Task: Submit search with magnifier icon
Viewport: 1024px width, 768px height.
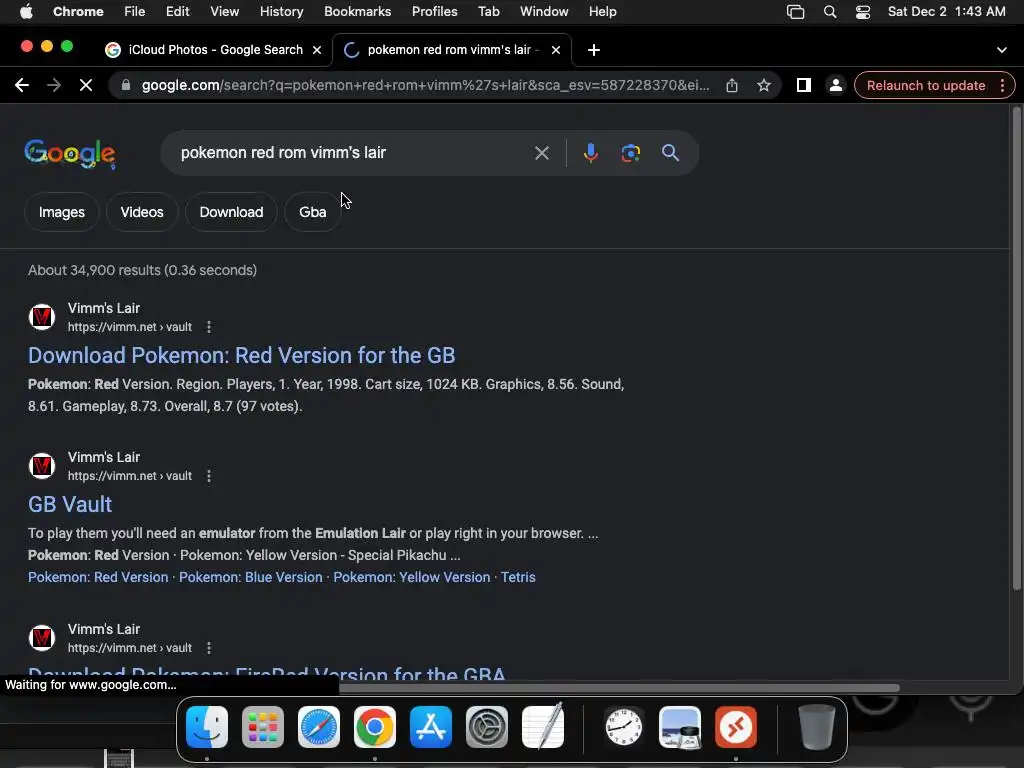Action: 671,153
